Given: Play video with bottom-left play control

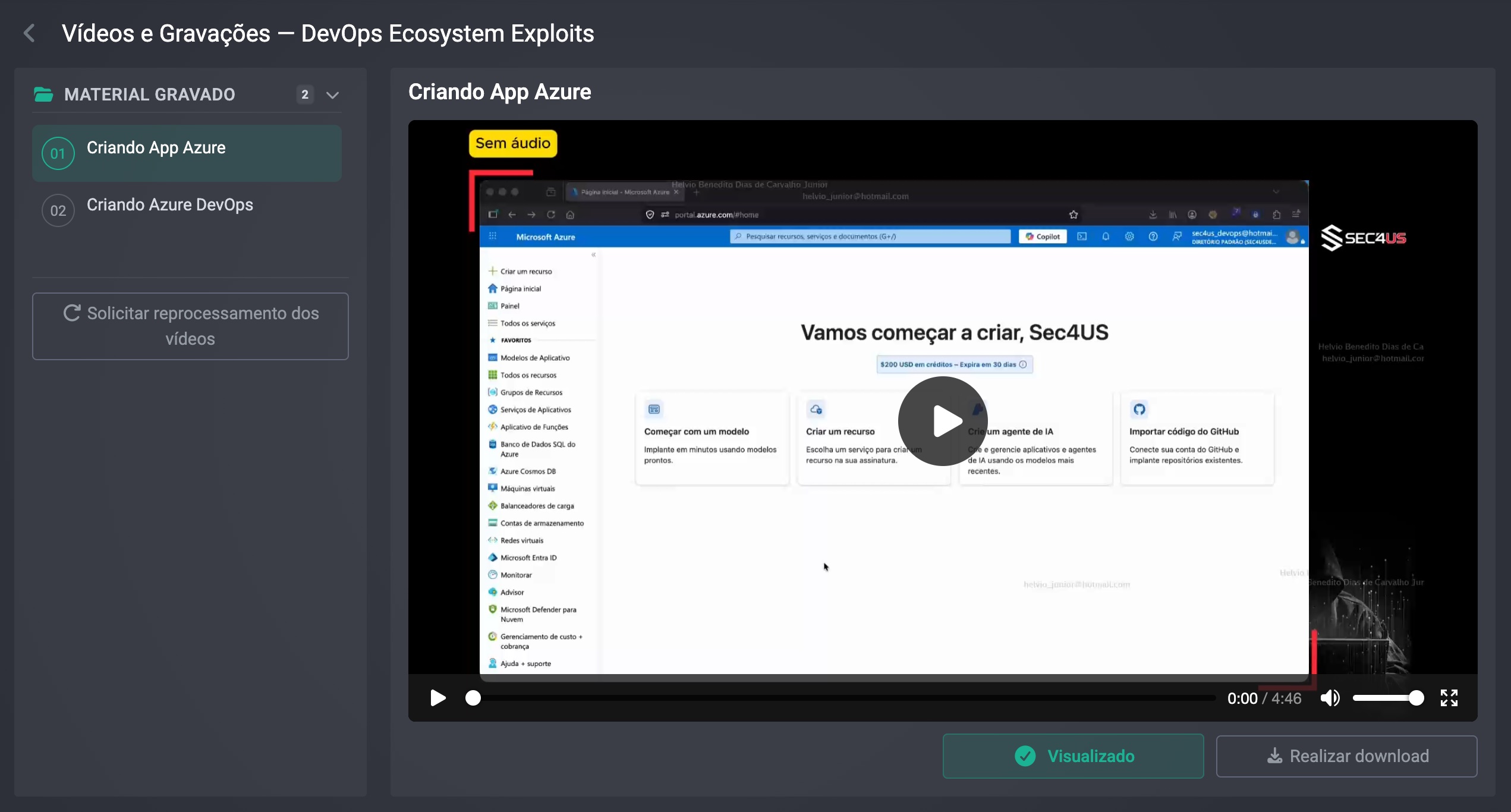Looking at the screenshot, I should click(438, 698).
